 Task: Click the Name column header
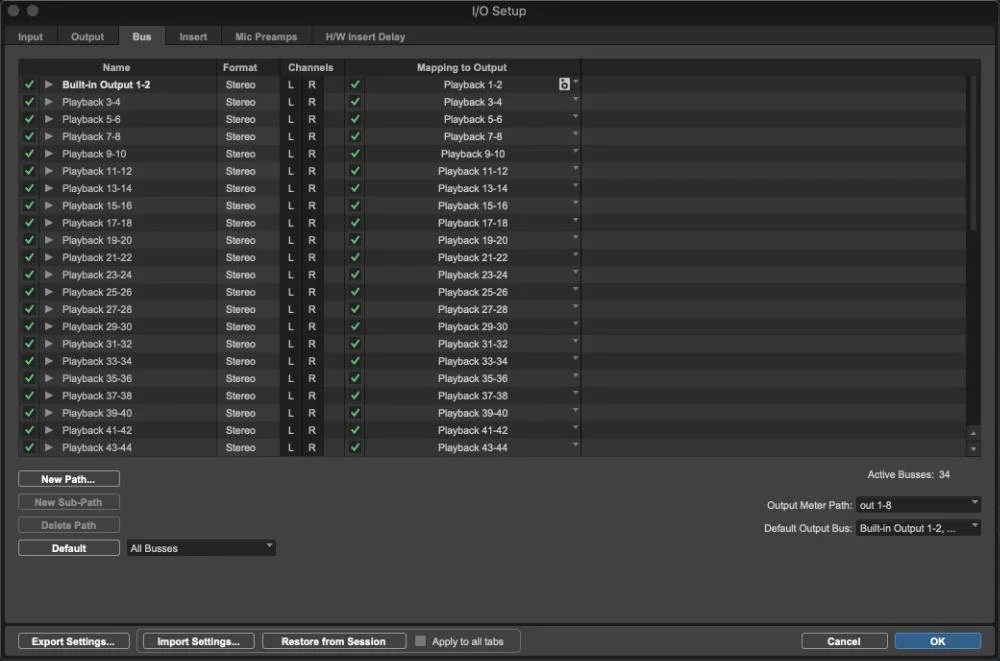(116, 67)
